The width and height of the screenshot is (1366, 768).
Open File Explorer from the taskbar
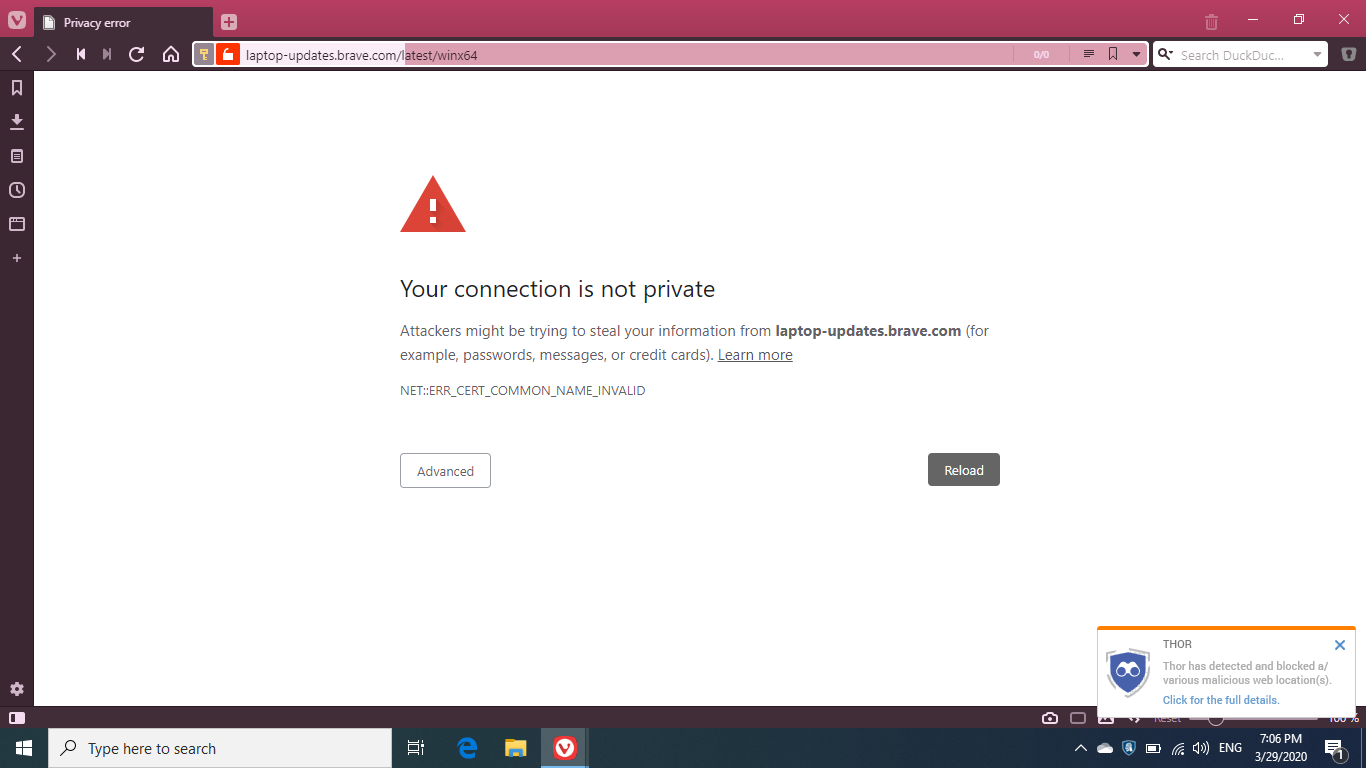(x=515, y=748)
